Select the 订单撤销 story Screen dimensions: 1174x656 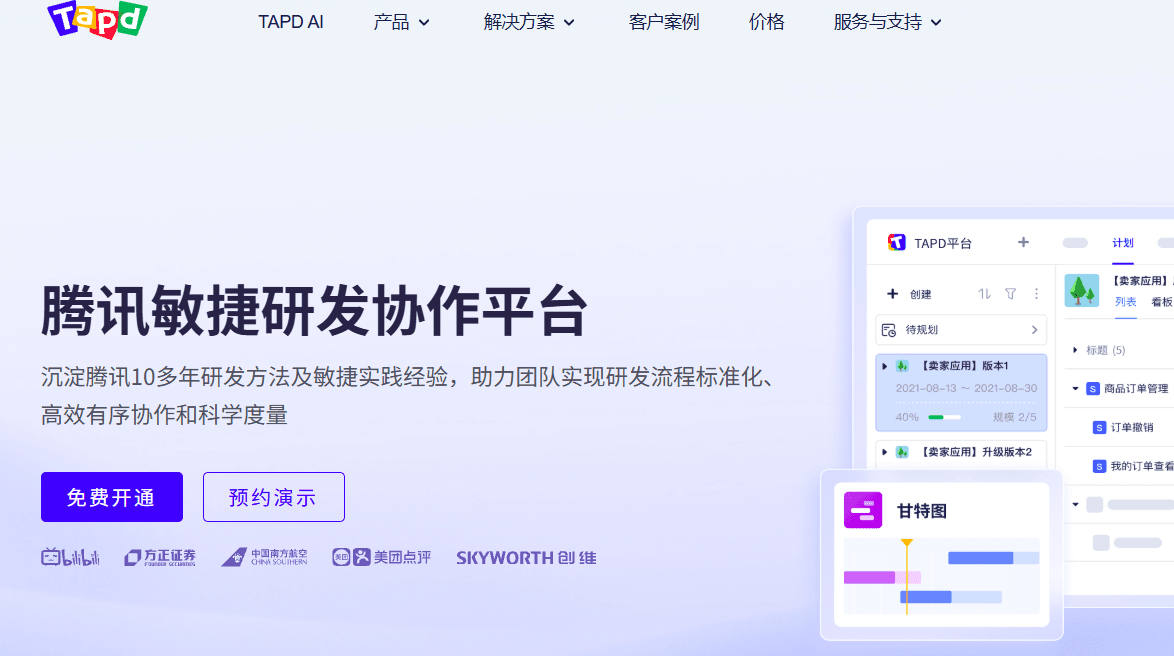tap(1131, 428)
